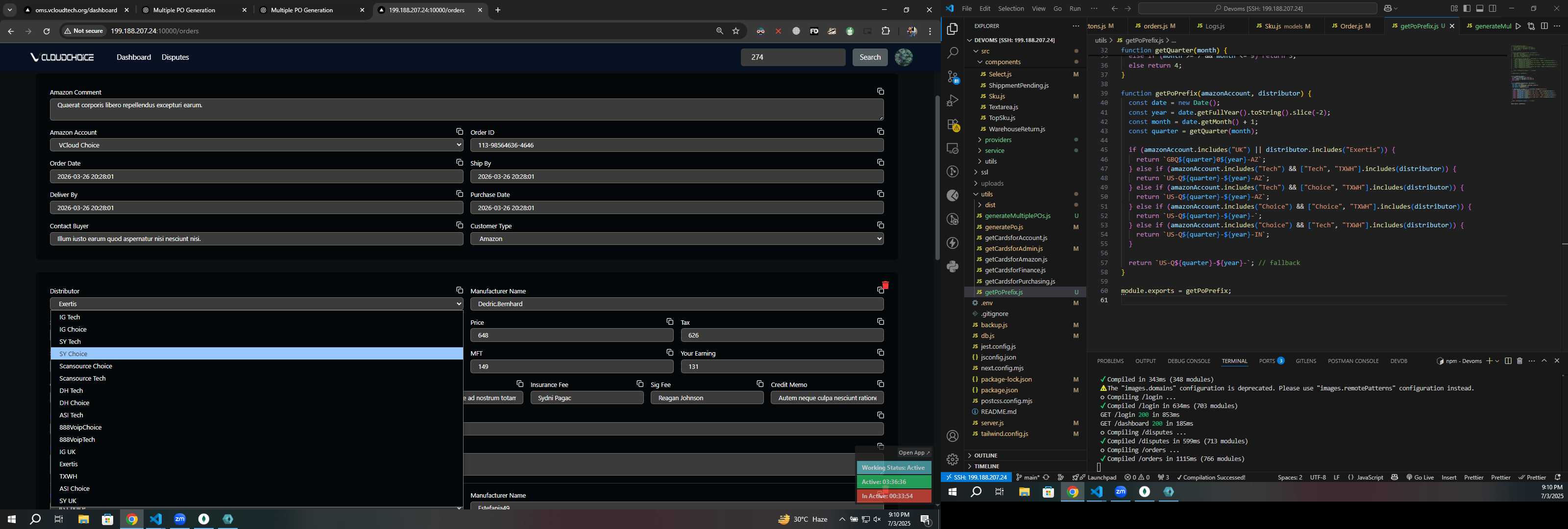Kill terminal using the trash icon
The height and width of the screenshot is (529, 1568).
click(x=1519, y=361)
